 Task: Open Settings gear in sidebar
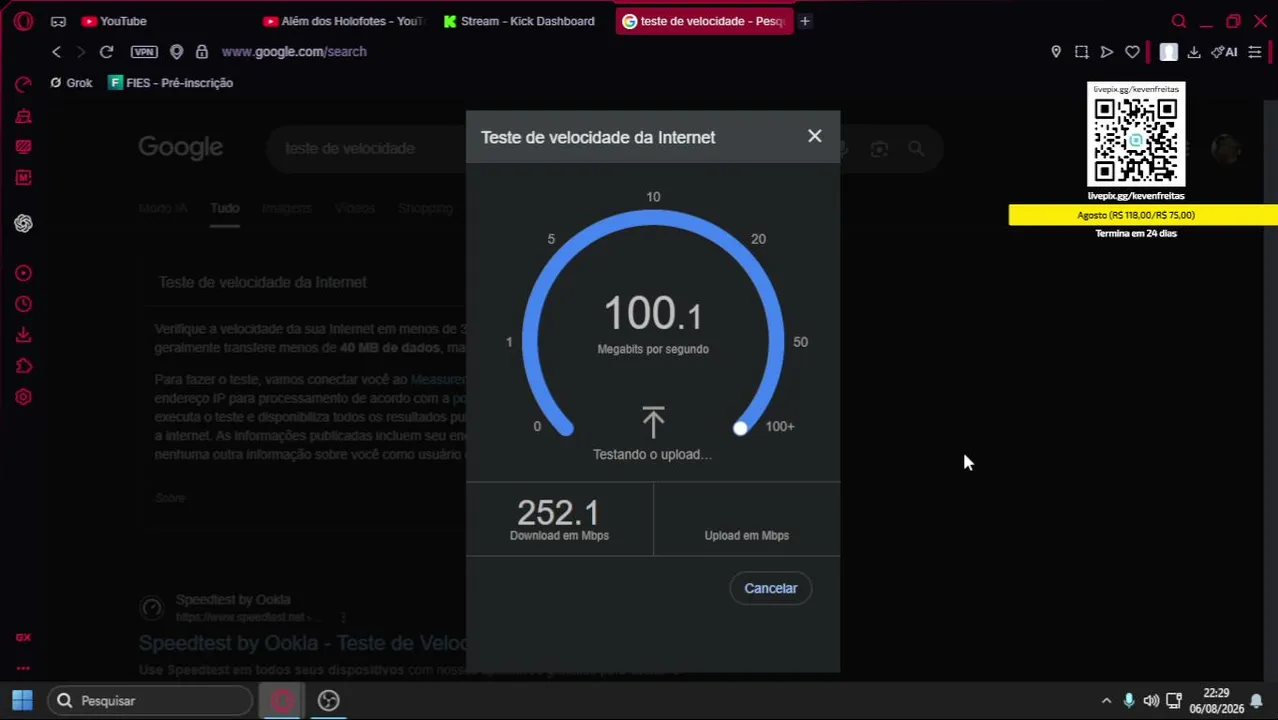(23, 397)
